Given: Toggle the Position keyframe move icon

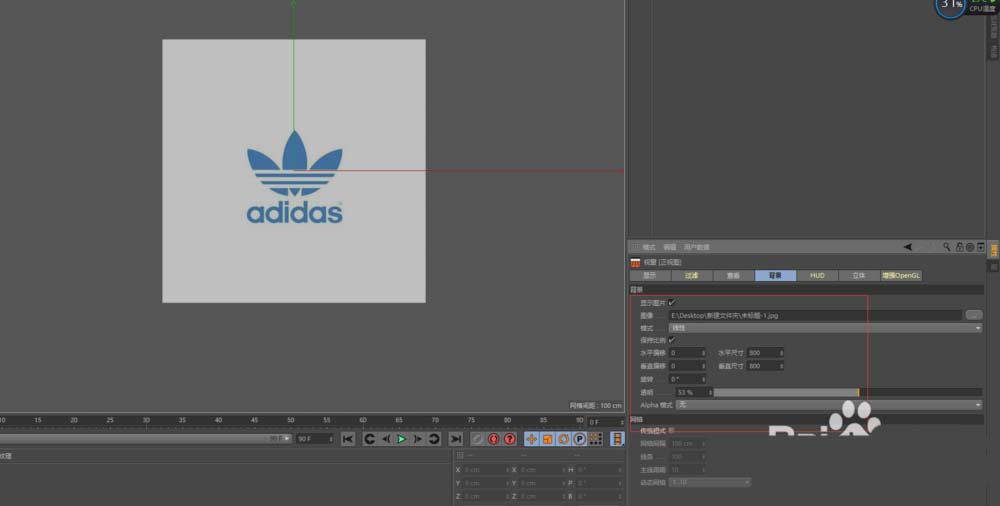Looking at the screenshot, I should [x=531, y=439].
